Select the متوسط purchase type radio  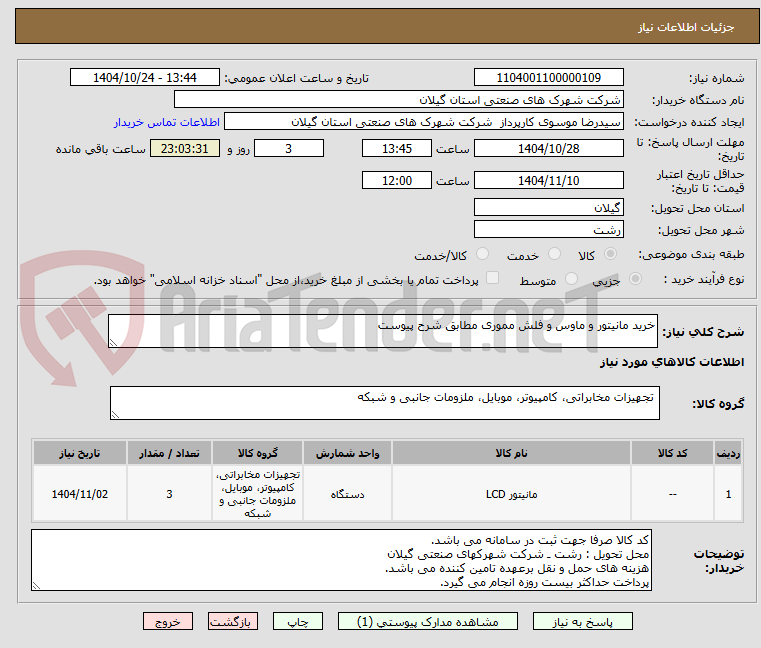point(572,279)
